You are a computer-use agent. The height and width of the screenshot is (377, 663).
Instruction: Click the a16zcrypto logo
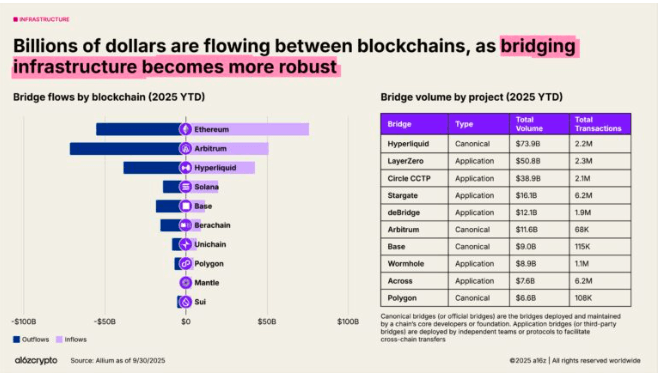[x=36, y=361]
